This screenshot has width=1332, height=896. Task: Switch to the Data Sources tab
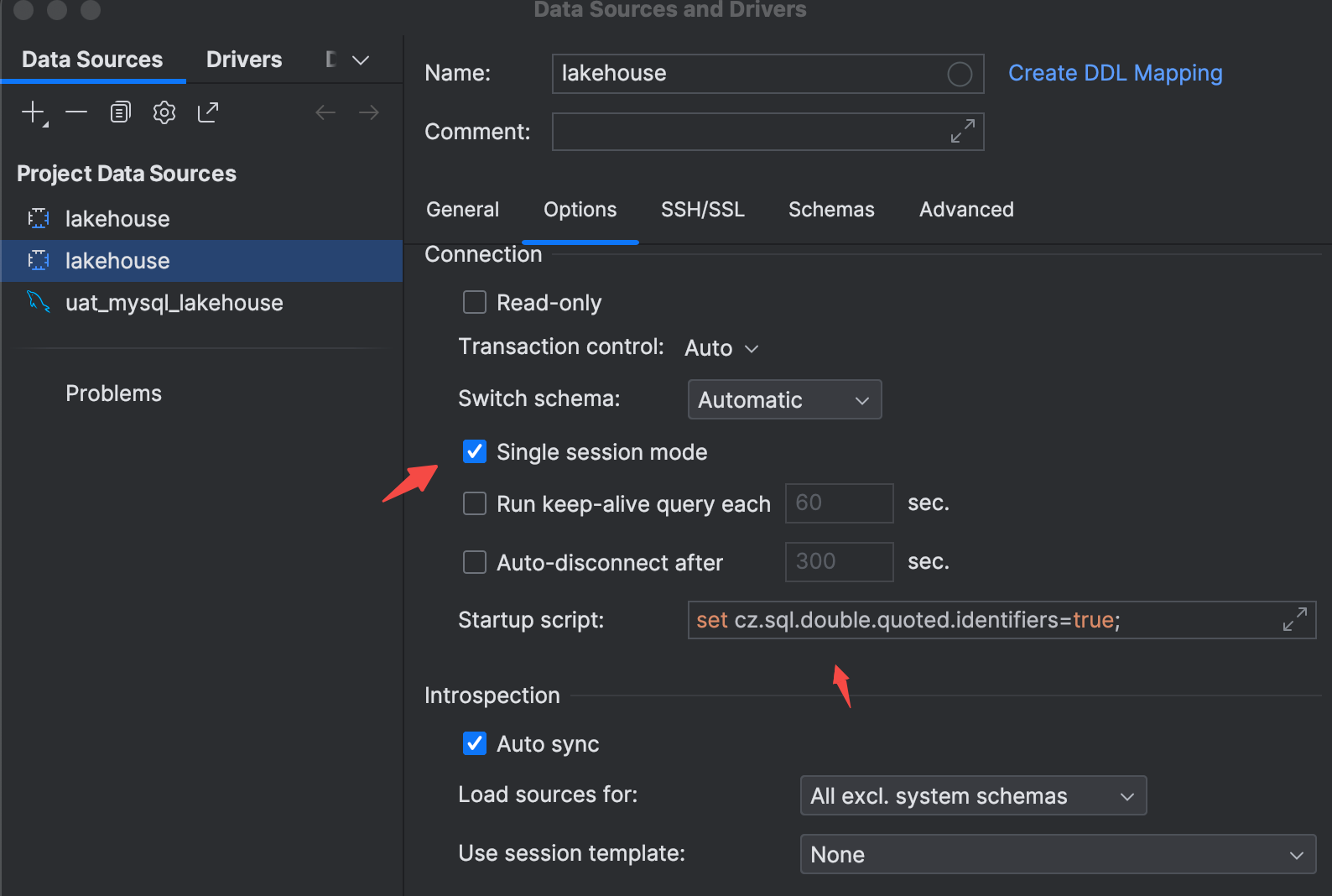92,60
